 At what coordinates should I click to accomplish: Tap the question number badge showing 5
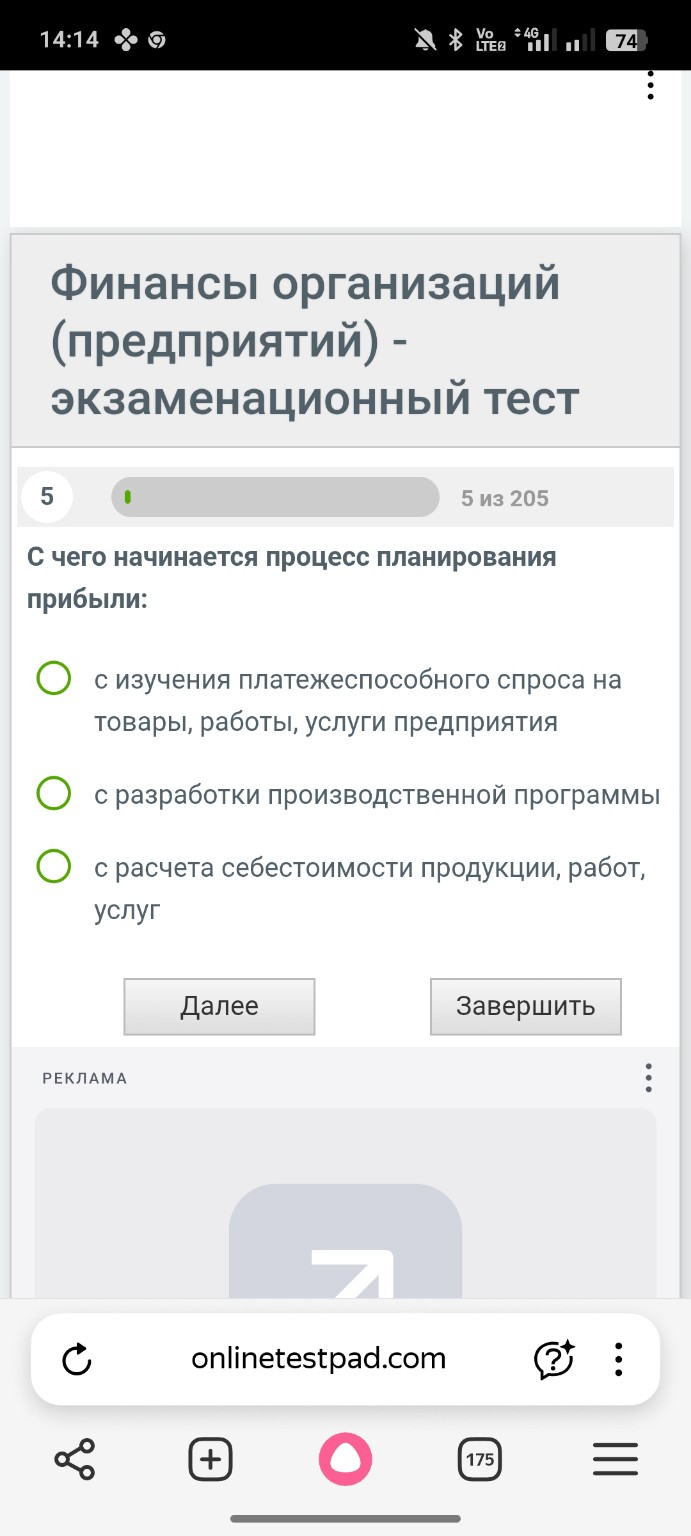point(46,496)
